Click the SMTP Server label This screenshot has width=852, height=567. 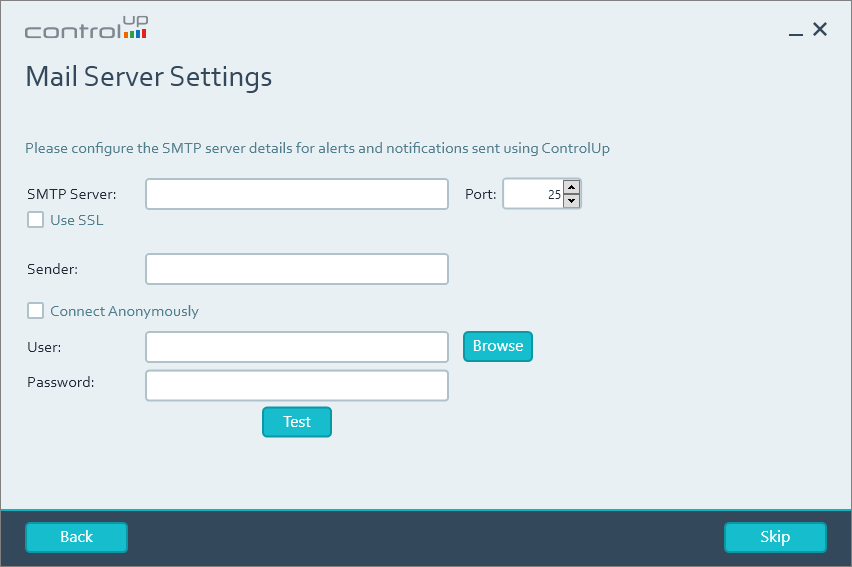[72, 194]
